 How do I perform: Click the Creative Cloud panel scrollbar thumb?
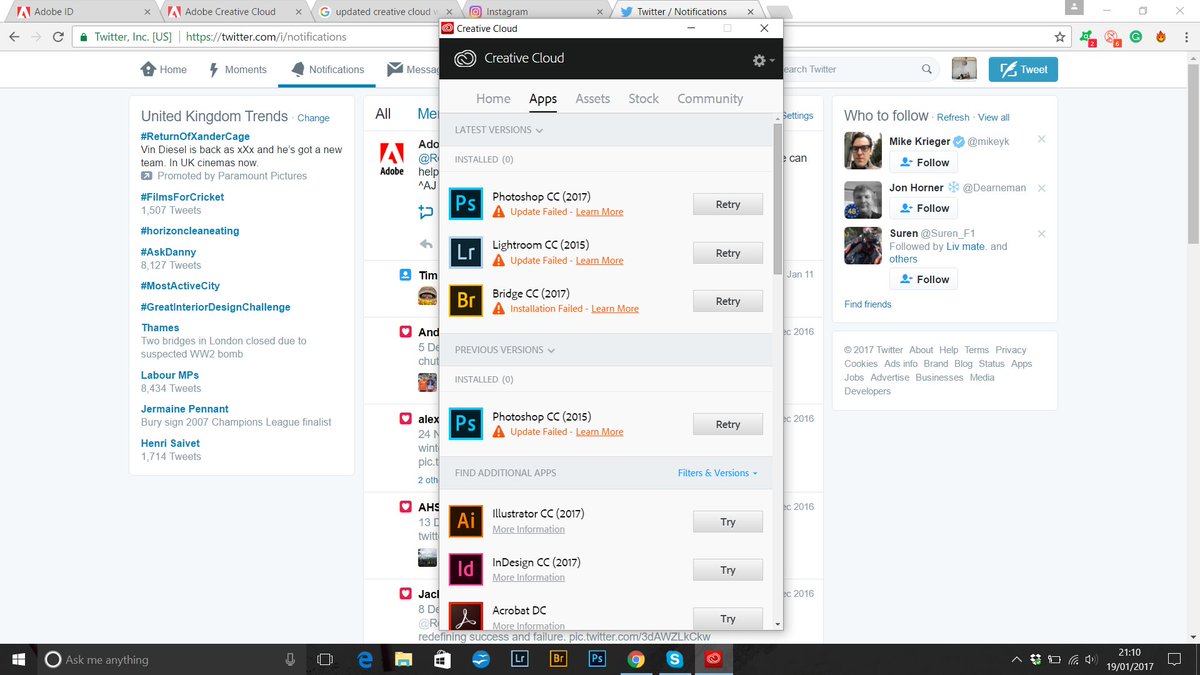(778, 199)
